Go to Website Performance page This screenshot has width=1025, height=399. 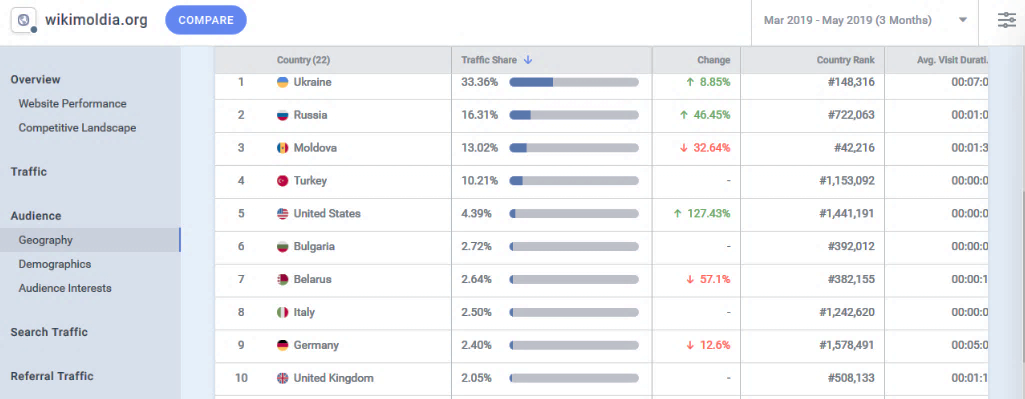tap(73, 103)
